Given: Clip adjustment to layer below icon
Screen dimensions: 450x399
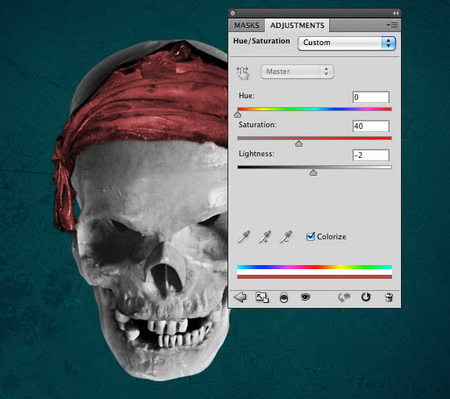Looking at the screenshot, I should click(284, 297).
